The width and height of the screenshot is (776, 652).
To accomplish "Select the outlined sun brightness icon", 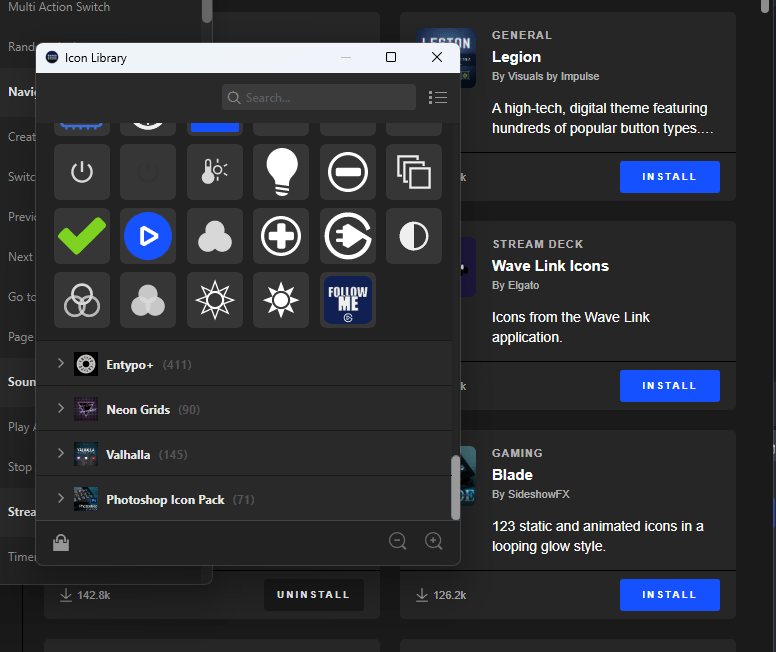I will [x=215, y=300].
